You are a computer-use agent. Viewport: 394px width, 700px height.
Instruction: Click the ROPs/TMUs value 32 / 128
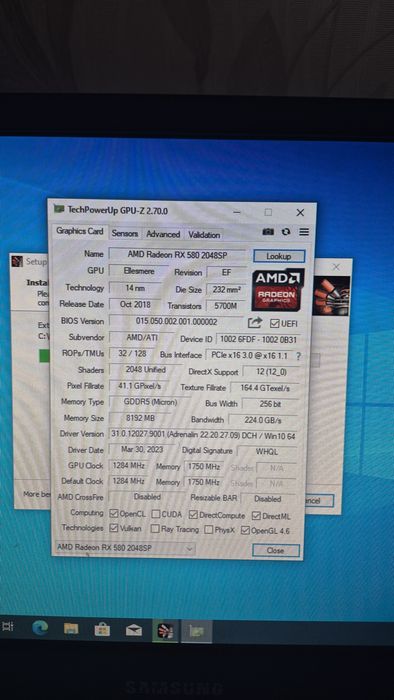(132, 354)
